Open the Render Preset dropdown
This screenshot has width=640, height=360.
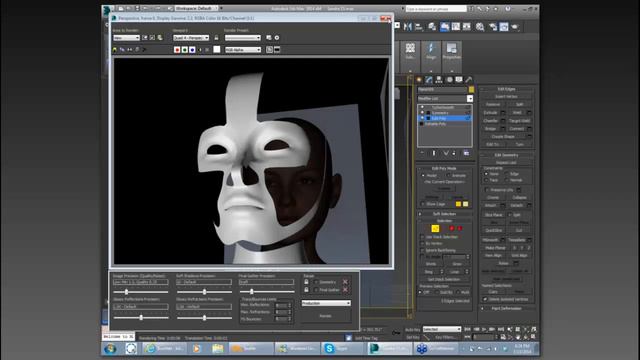point(242,38)
